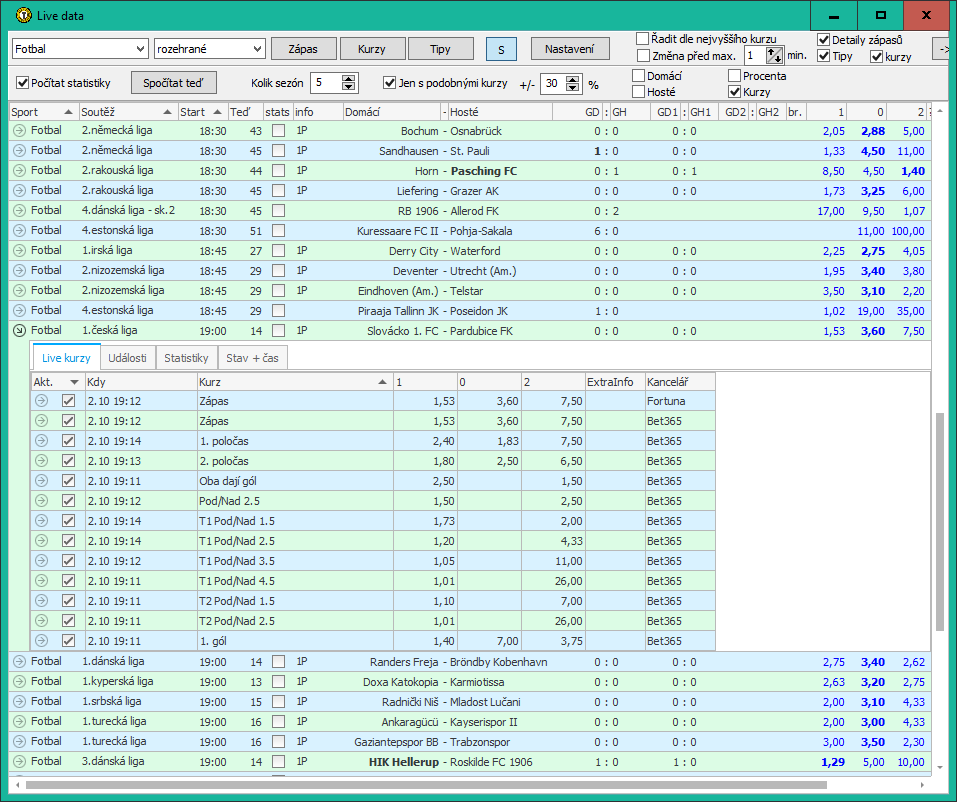Image resolution: width=957 pixels, height=802 pixels.
Task: Click the Tipy toolbar button
Action: pyautogui.click(x=440, y=49)
